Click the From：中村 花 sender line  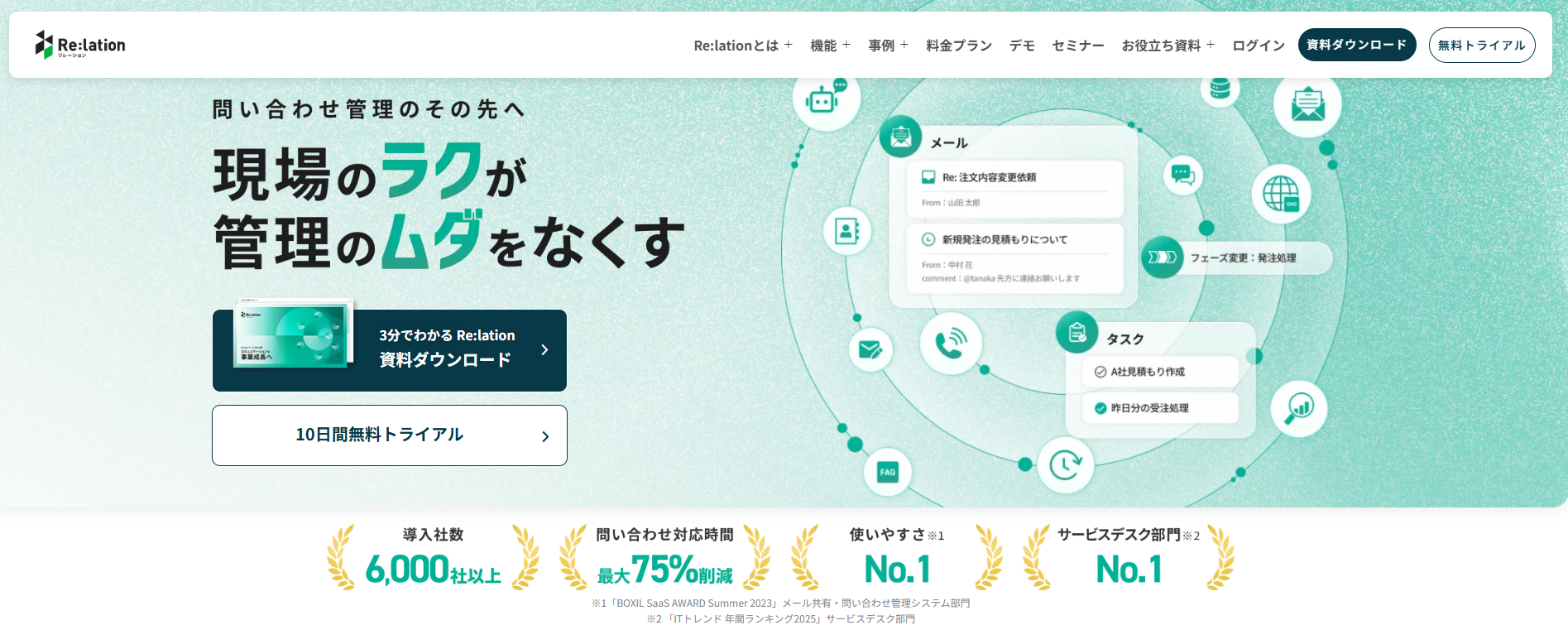coord(947,265)
